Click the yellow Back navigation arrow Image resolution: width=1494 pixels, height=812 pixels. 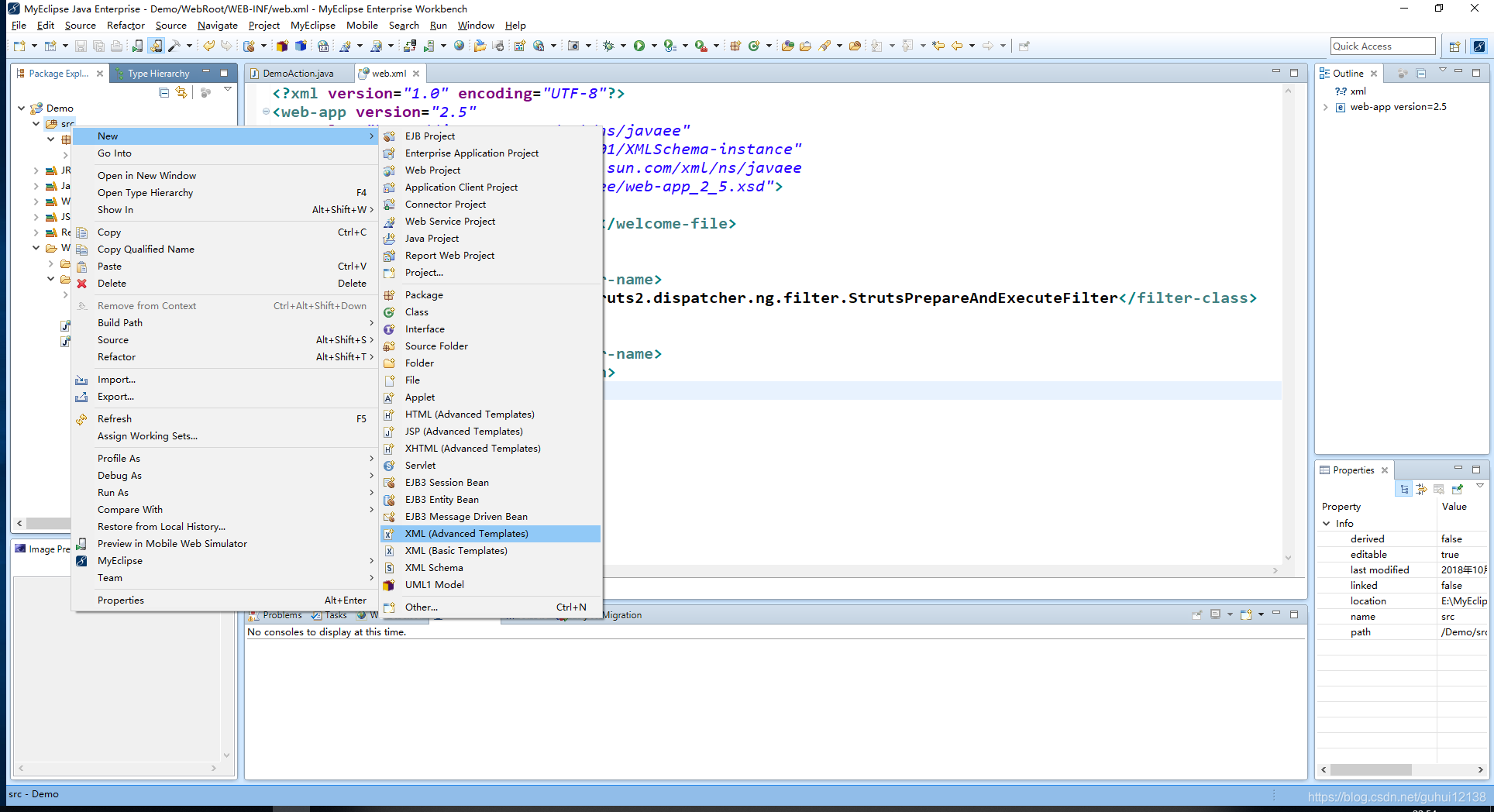coord(957,46)
